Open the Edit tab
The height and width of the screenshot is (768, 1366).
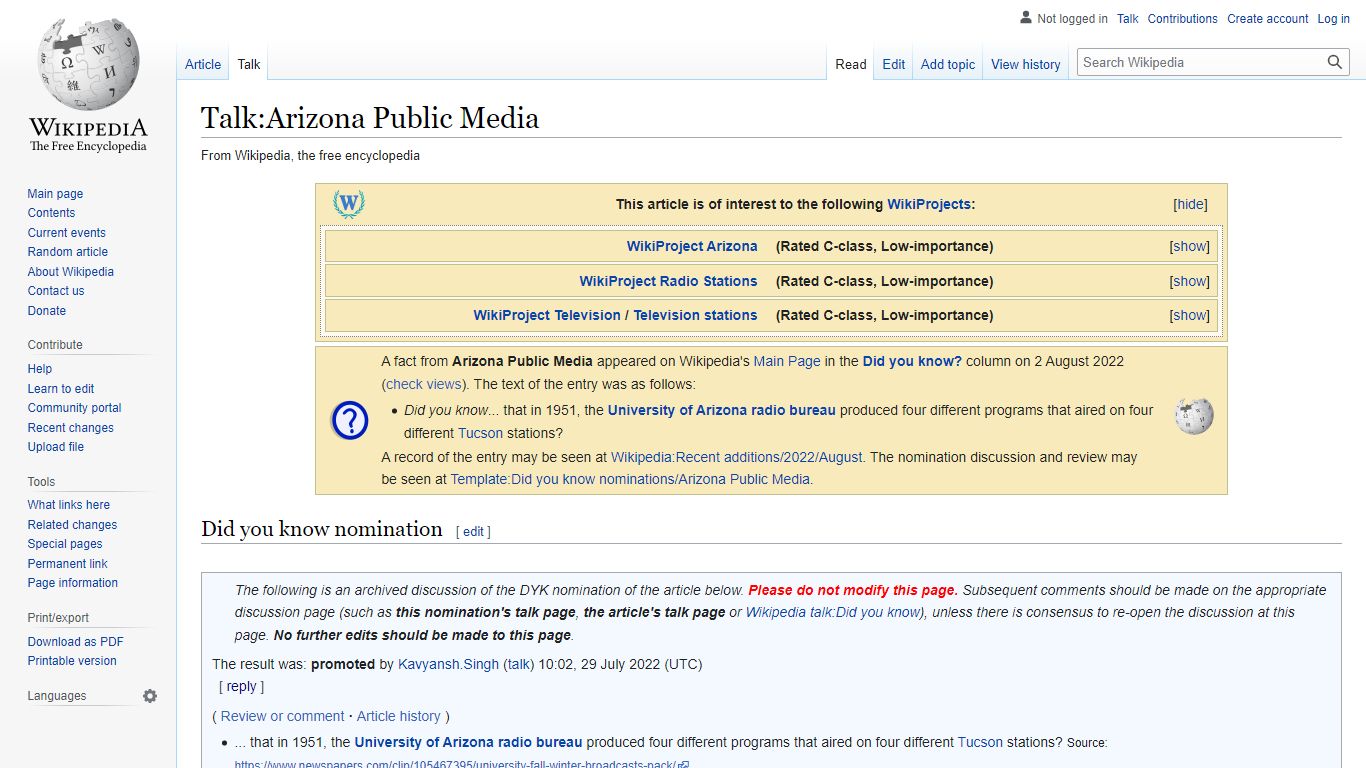click(x=894, y=64)
